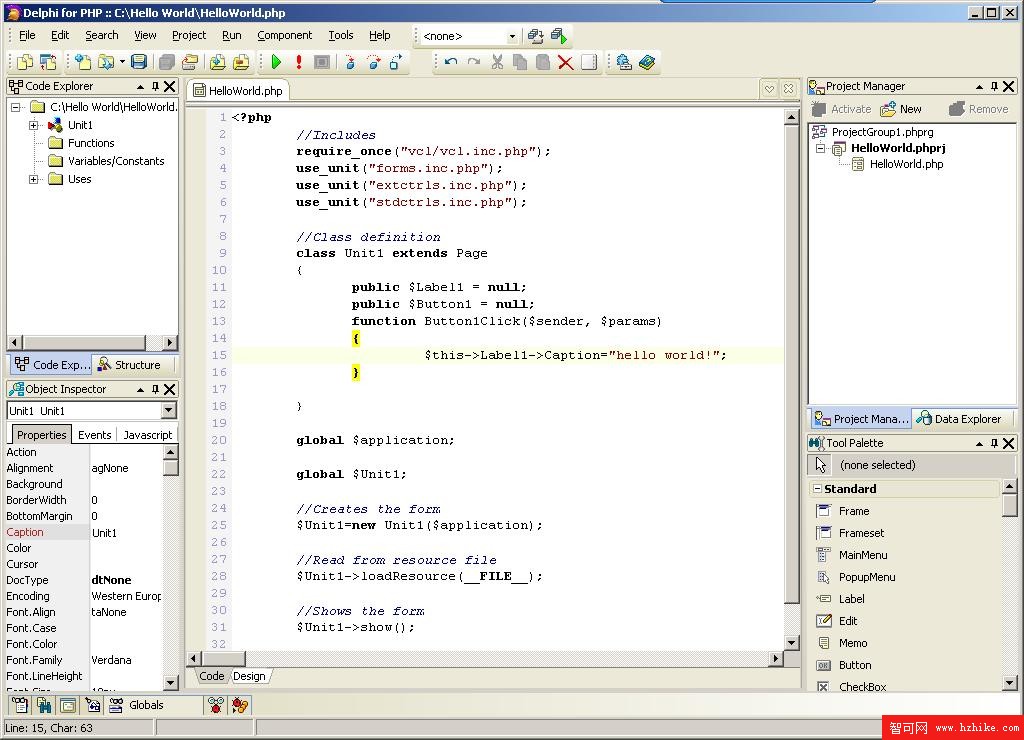This screenshot has width=1024, height=740.
Task: Select the Variables/Constants folder in Code Explorer
Action: click(x=116, y=161)
